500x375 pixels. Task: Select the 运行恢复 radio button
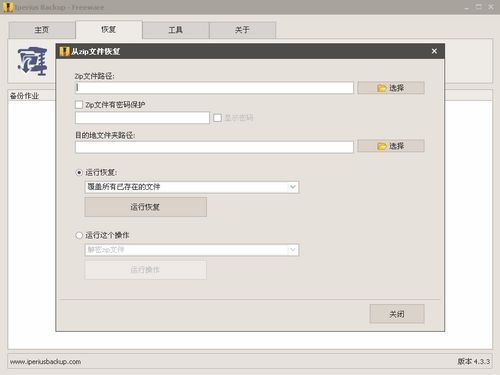(x=79, y=172)
